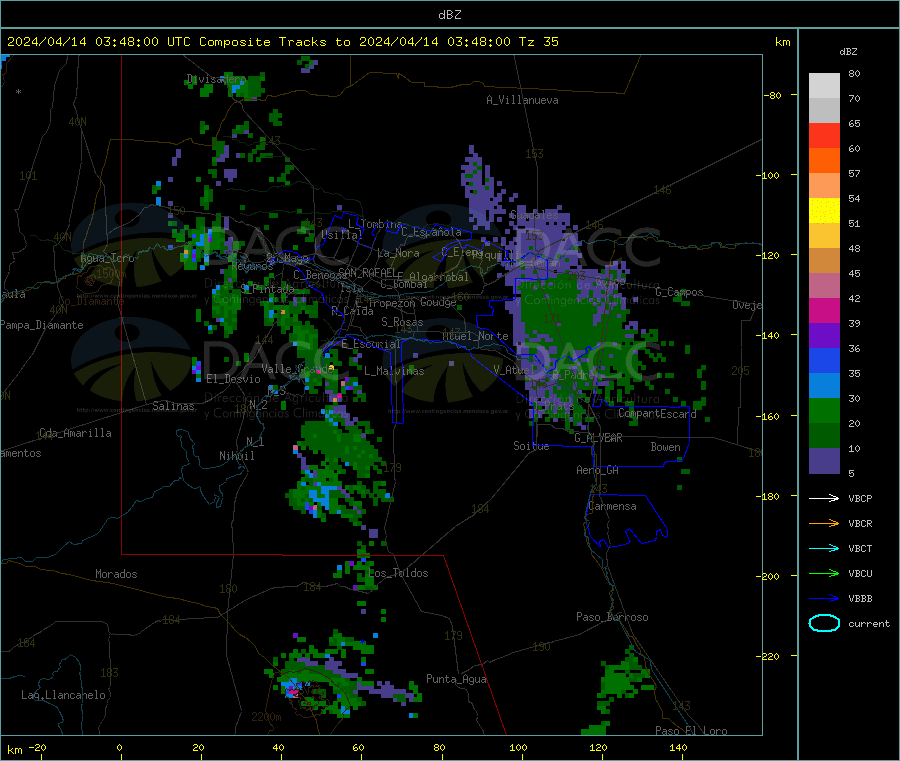900x761 pixels.
Task: Click the light green 20 dBZ swatch
Action: pyautogui.click(x=824, y=410)
